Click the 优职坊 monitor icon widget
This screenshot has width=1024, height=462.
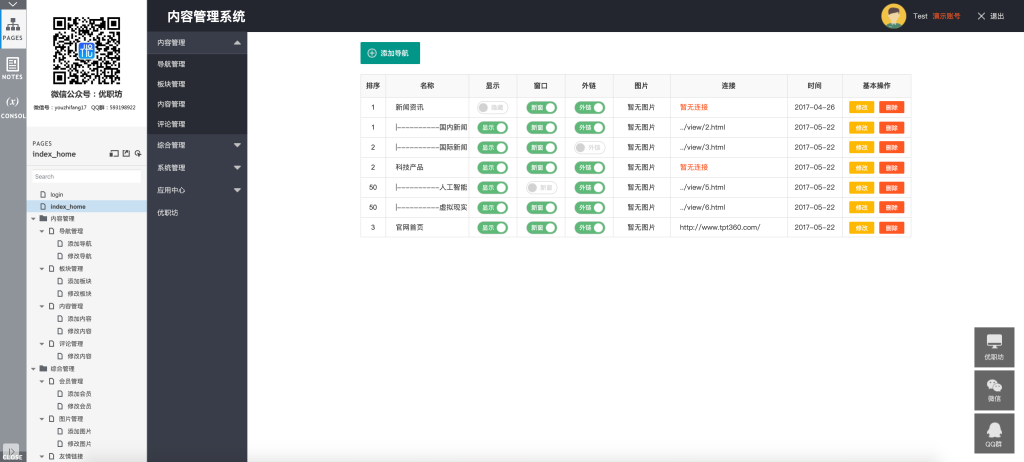pyautogui.click(x=994, y=346)
